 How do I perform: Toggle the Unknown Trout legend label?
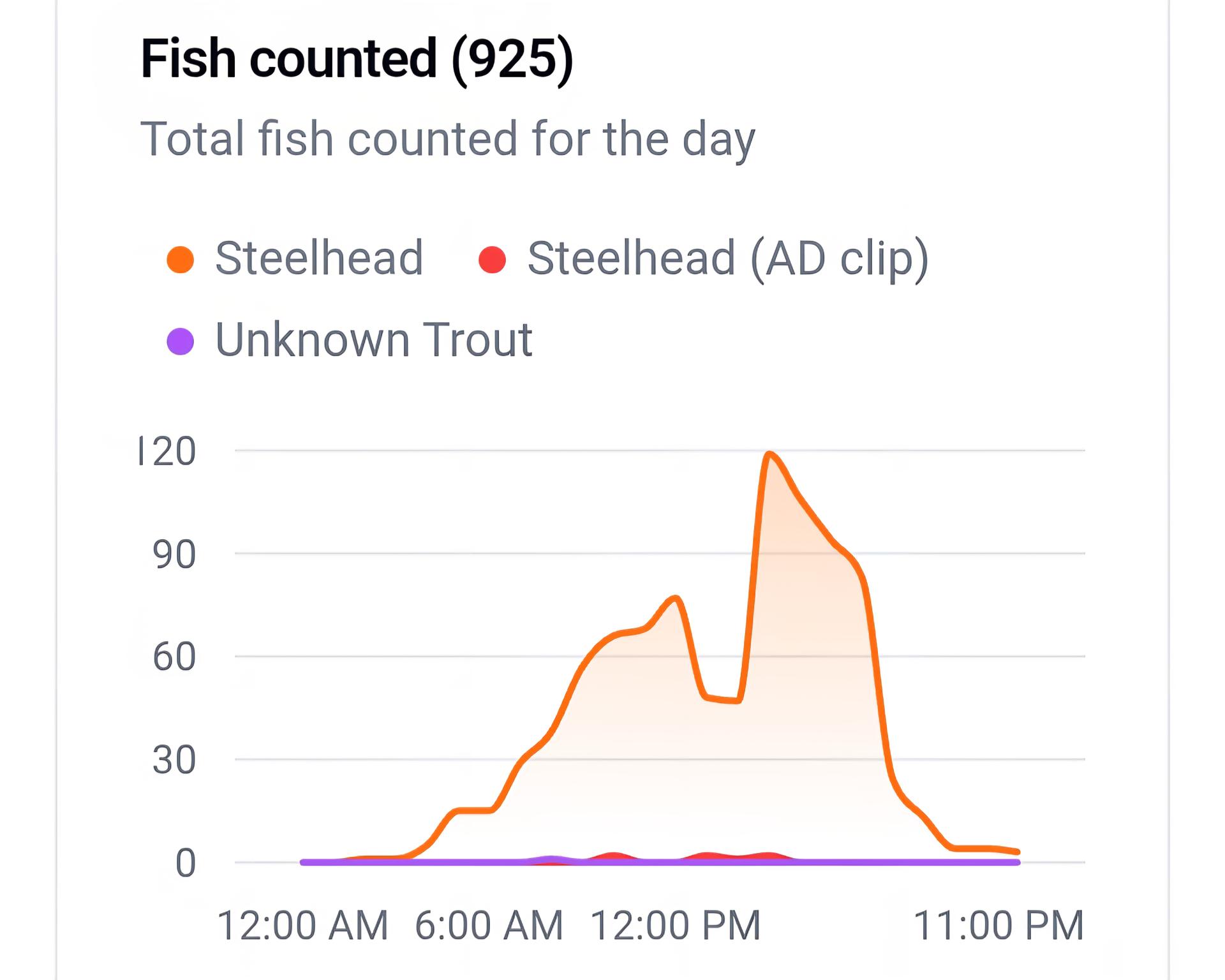pyautogui.click(x=373, y=340)
